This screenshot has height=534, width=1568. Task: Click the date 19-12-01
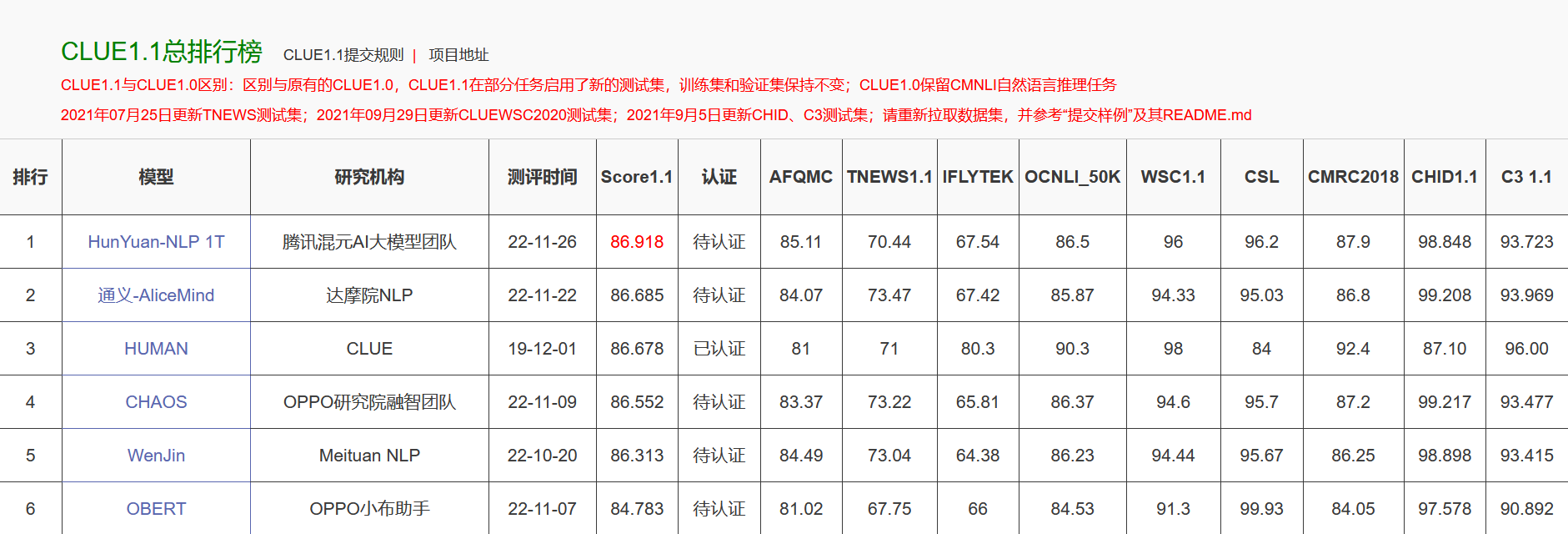[543, 349]
